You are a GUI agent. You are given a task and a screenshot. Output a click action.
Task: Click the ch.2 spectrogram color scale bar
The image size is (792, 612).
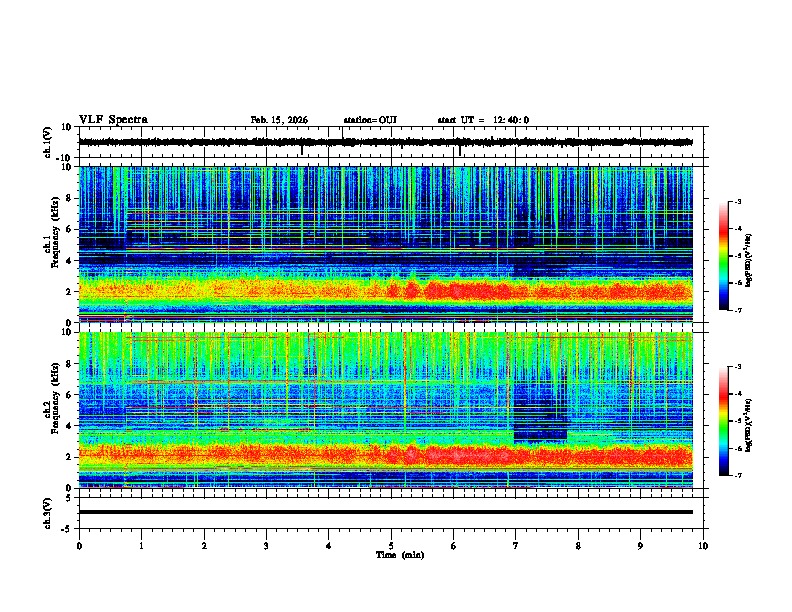pyautogui.click(x=723, y=421)
